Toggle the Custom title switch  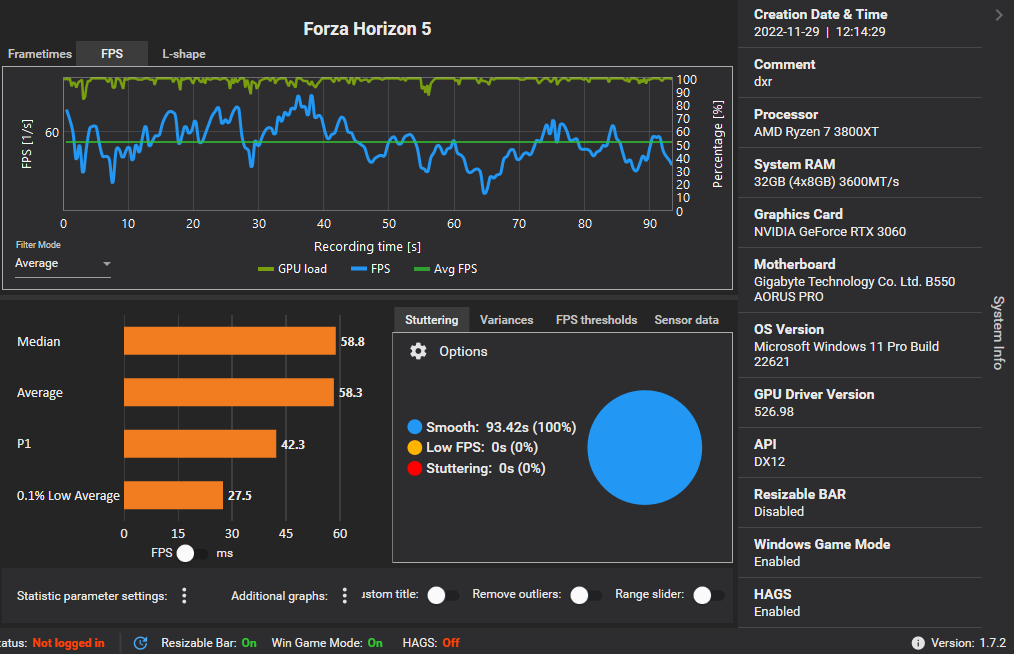[x=443, y=595]
